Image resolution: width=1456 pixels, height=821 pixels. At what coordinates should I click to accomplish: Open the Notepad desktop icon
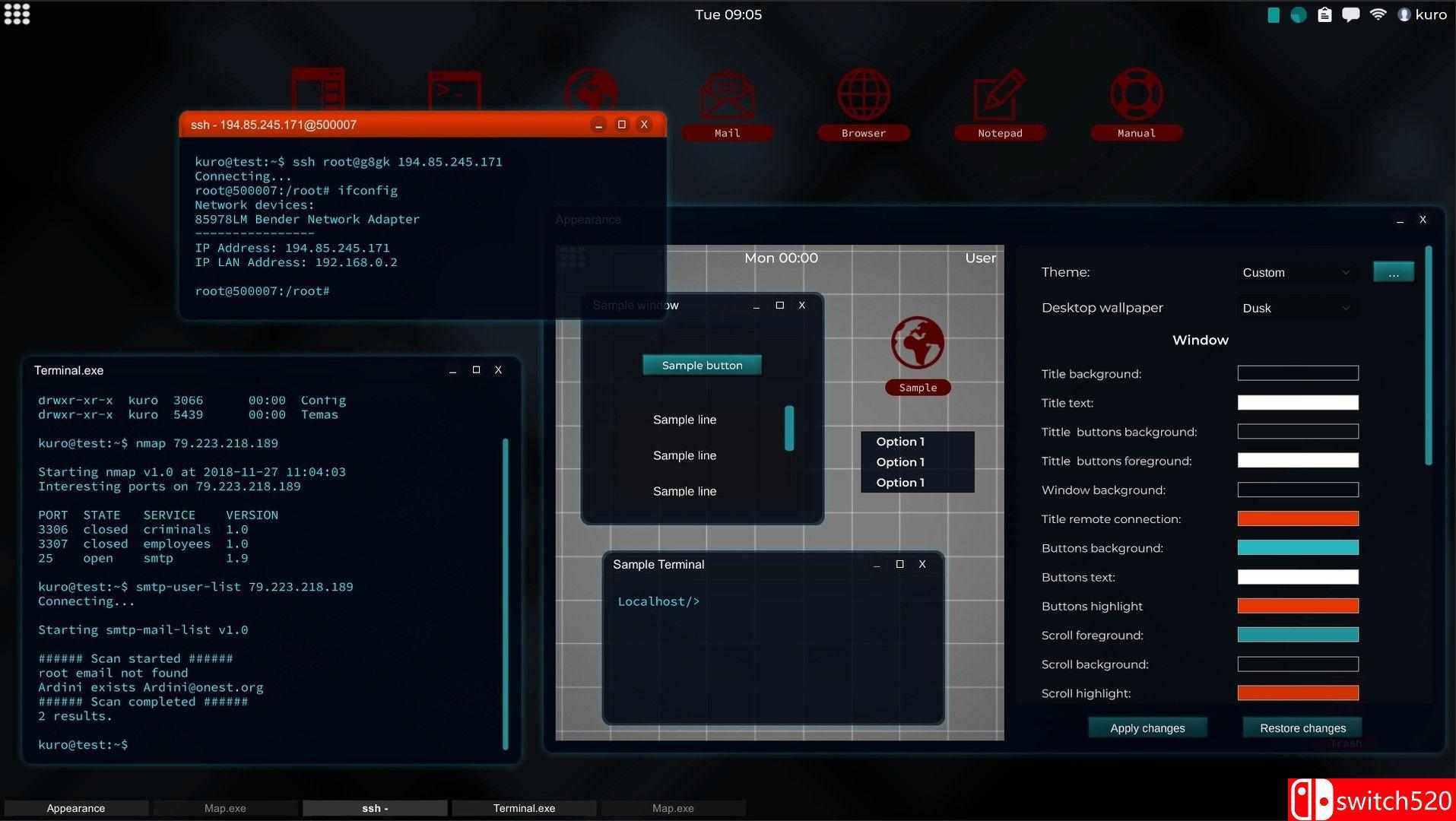click(1000, 97)
